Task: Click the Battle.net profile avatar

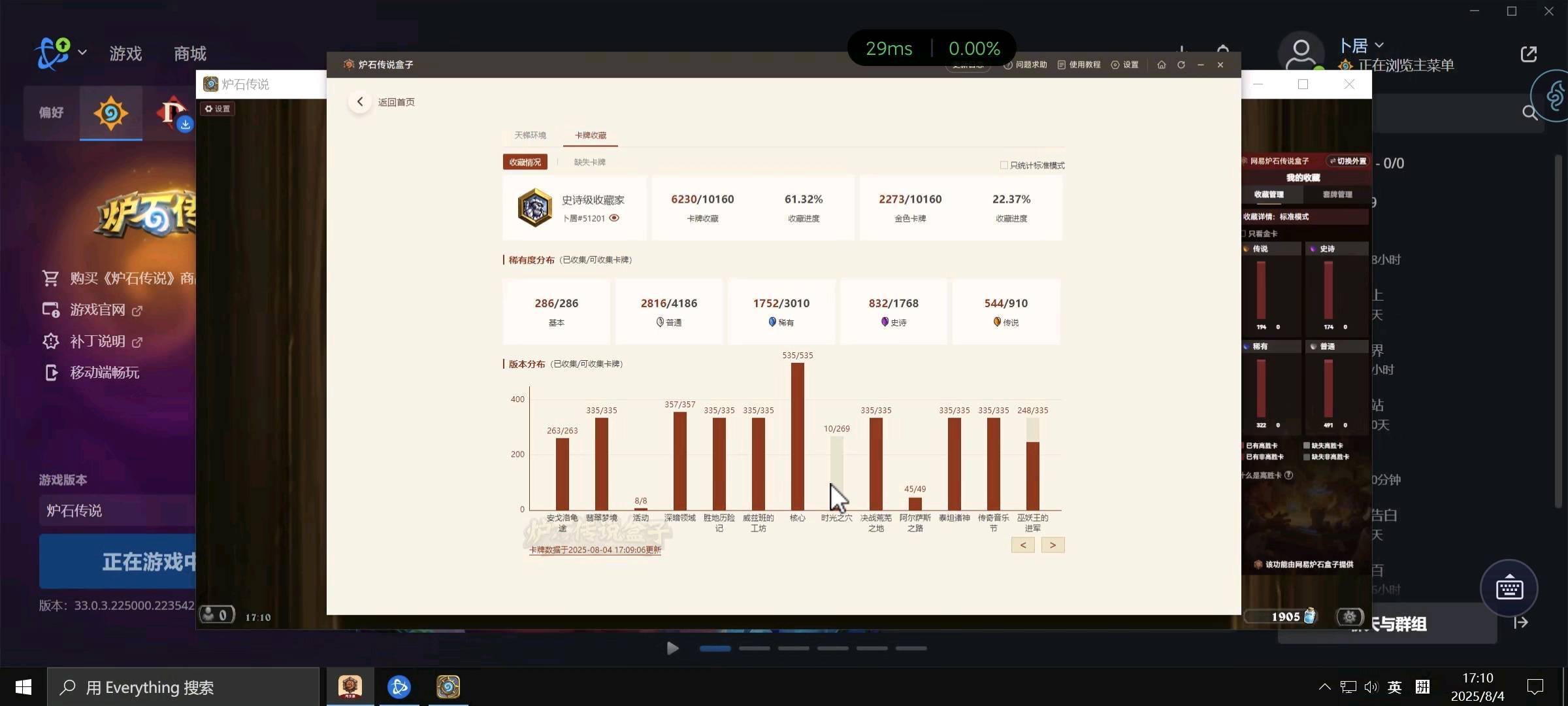Action: coord(1301,52)
